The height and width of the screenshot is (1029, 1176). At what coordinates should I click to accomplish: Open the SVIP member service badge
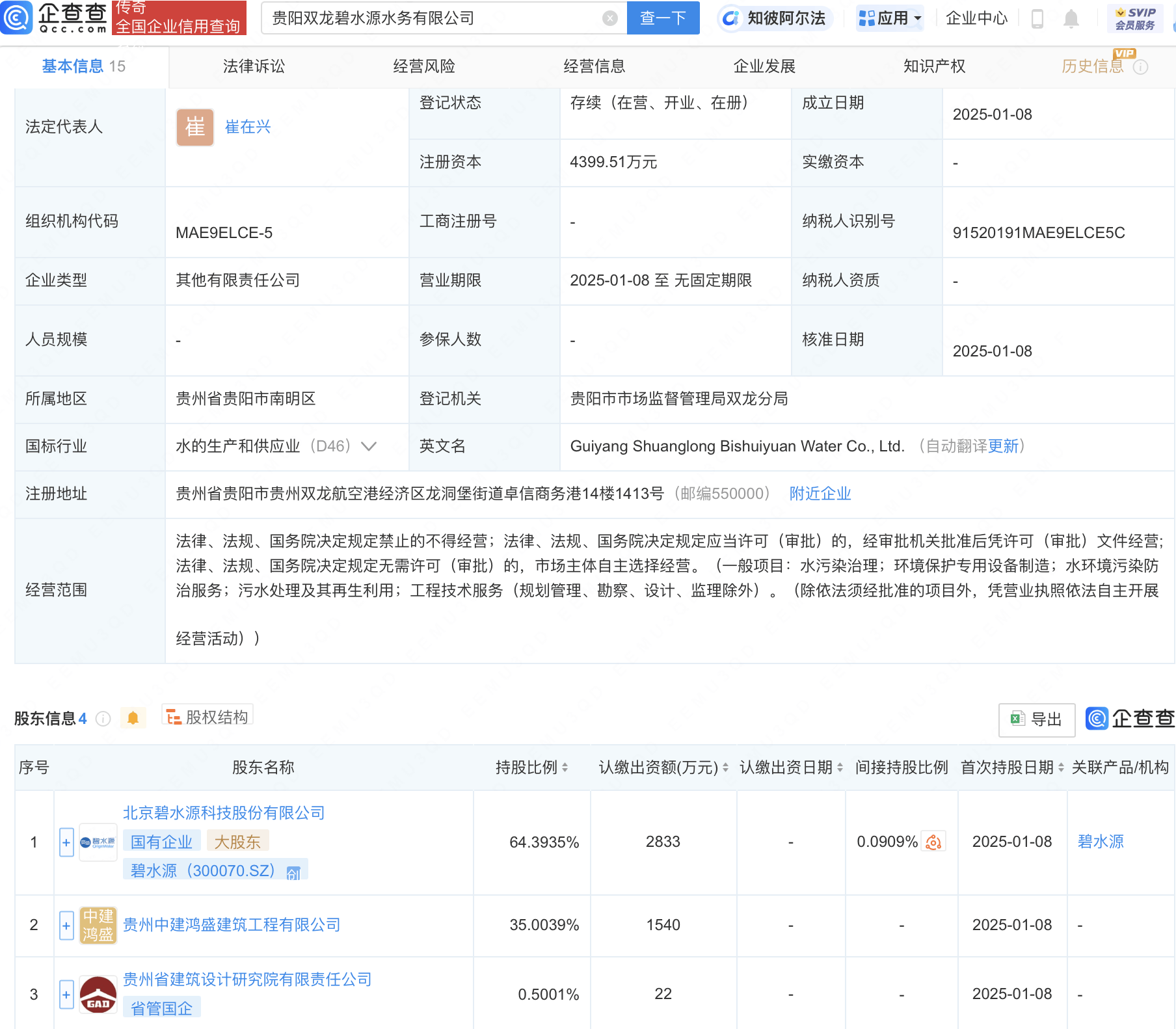click(x=1135, y=18)
